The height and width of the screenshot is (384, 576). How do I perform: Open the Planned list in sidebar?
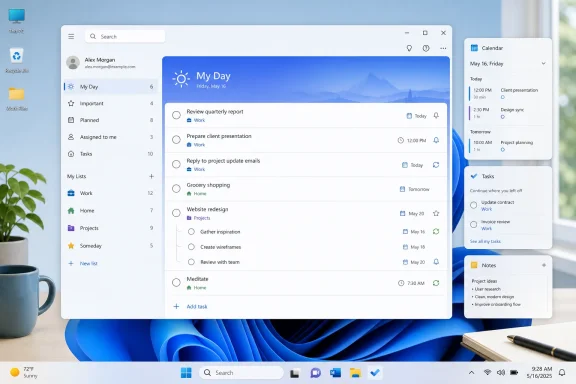111,120
